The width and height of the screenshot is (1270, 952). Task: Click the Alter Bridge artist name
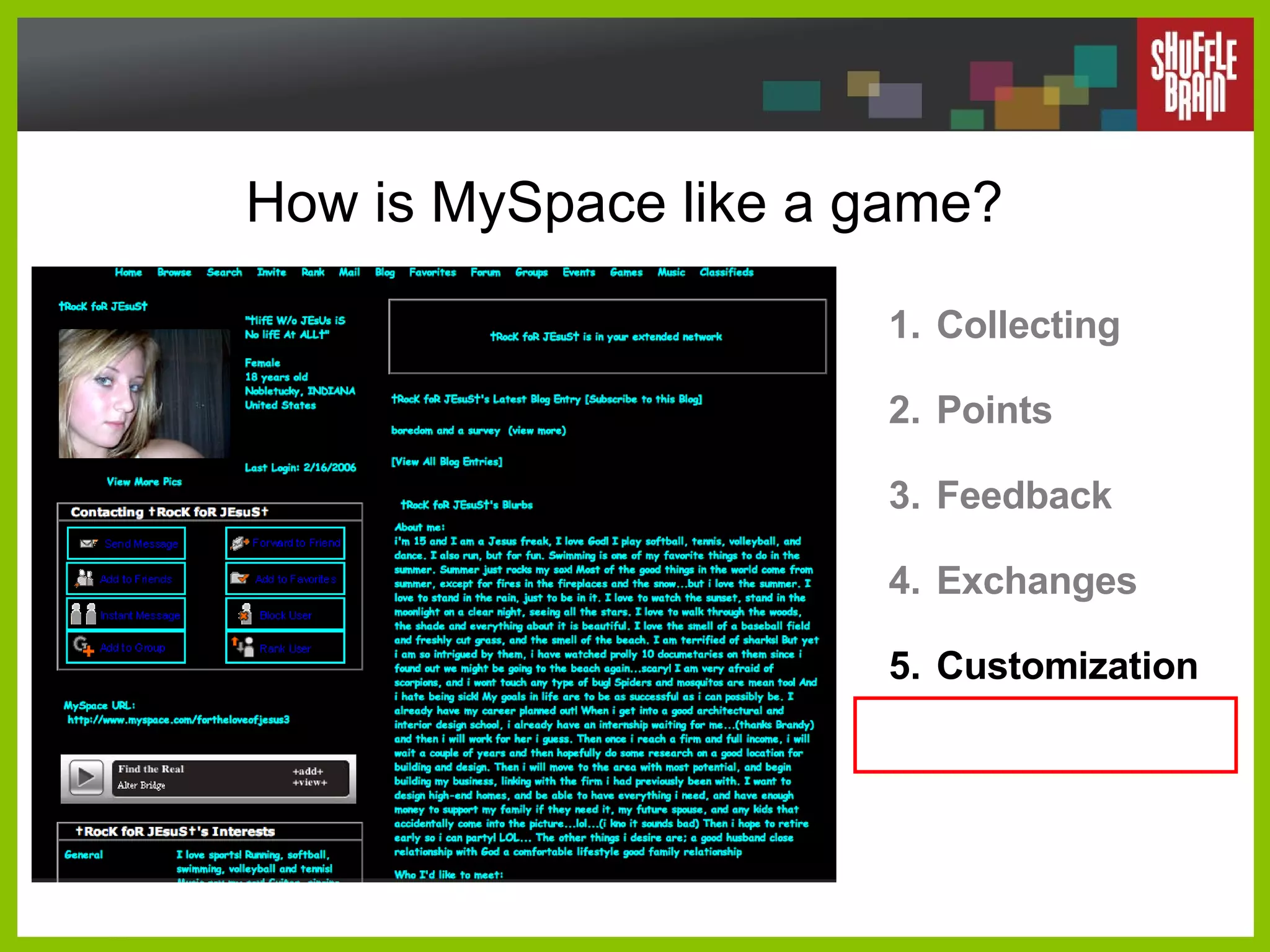click(141, 785)
